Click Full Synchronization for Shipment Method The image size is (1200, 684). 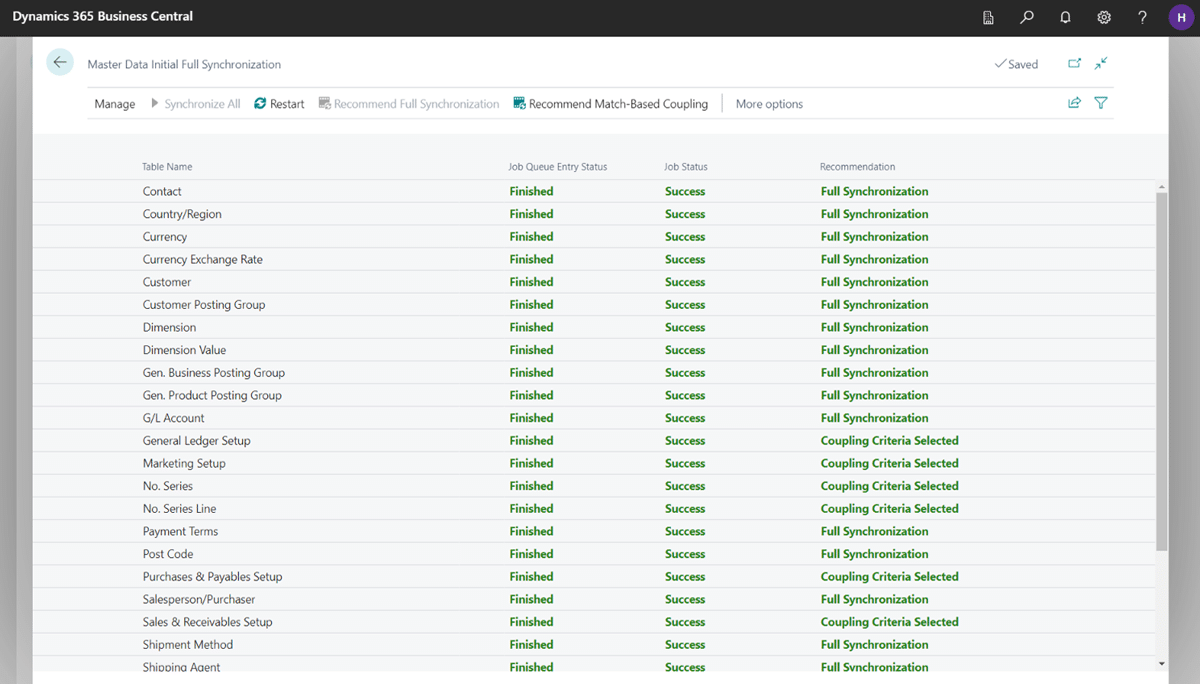click(875, 645)
